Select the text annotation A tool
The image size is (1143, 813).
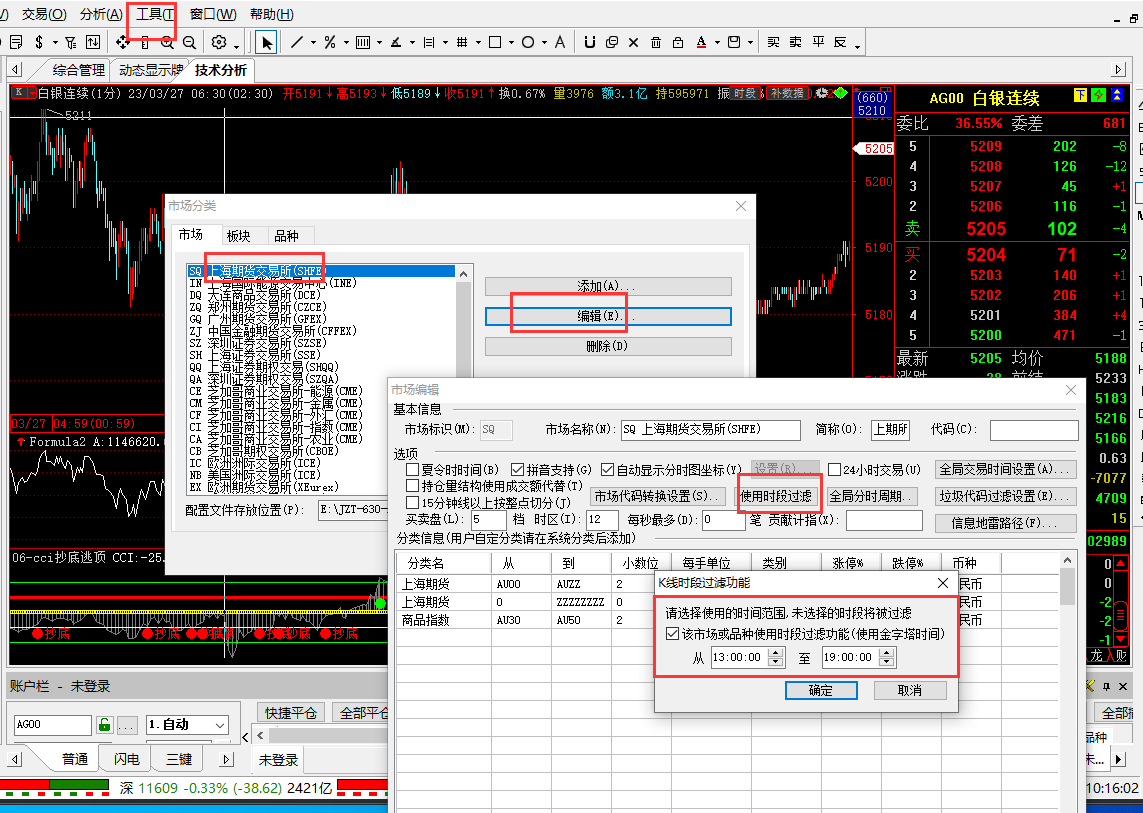pyautogui.click(x=560, y=42)
